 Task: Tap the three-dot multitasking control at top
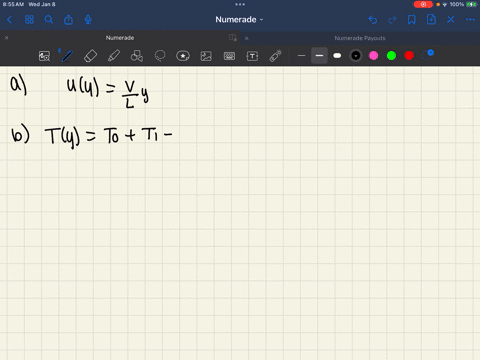coord(240,4)
